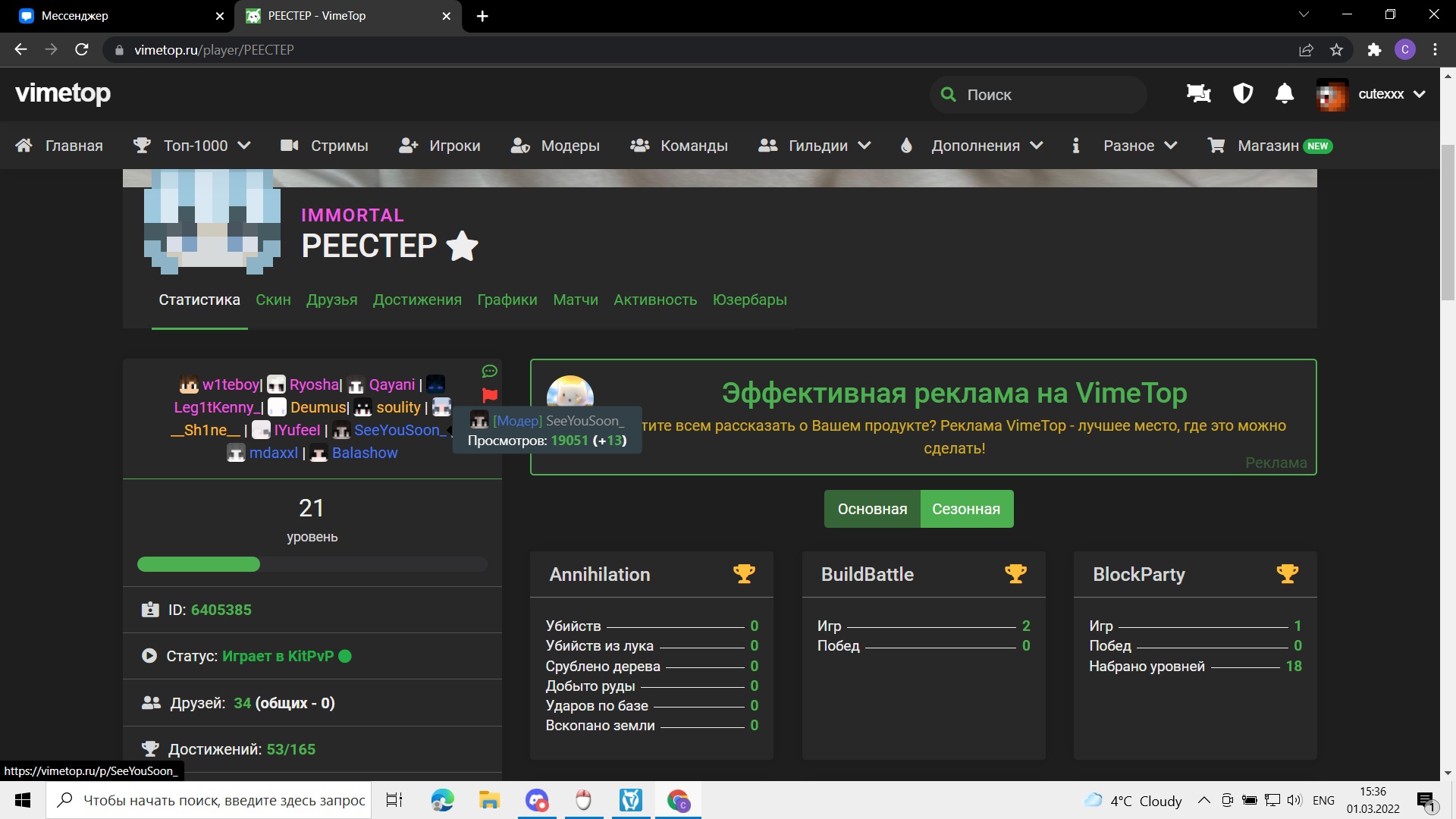The height and width of the screenshot is (819, 1456).
Task: Open the Магазин shop link
Action: pos(1269,146)
